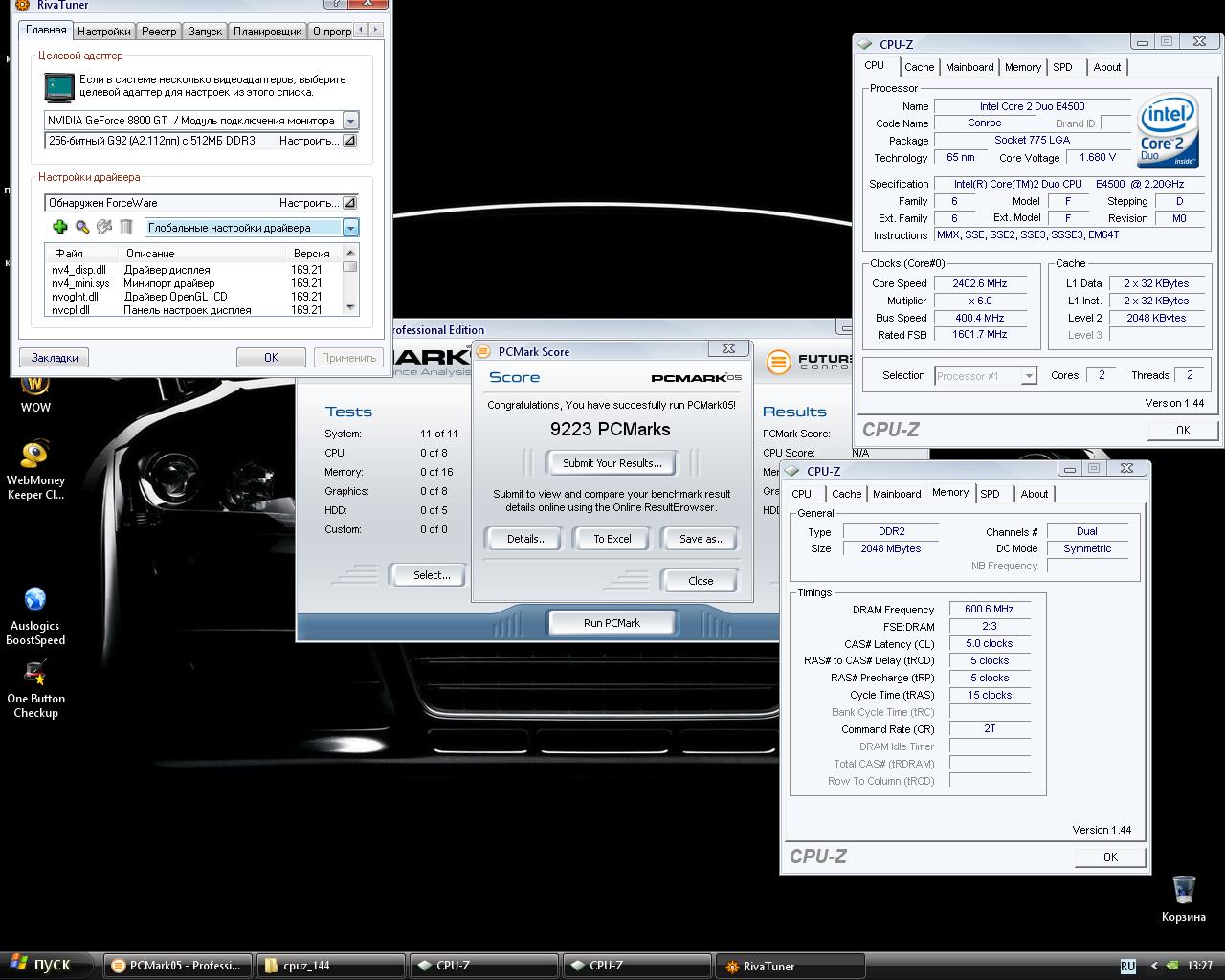Click the Файл column header in the driver list

click(x=82, y=254)
